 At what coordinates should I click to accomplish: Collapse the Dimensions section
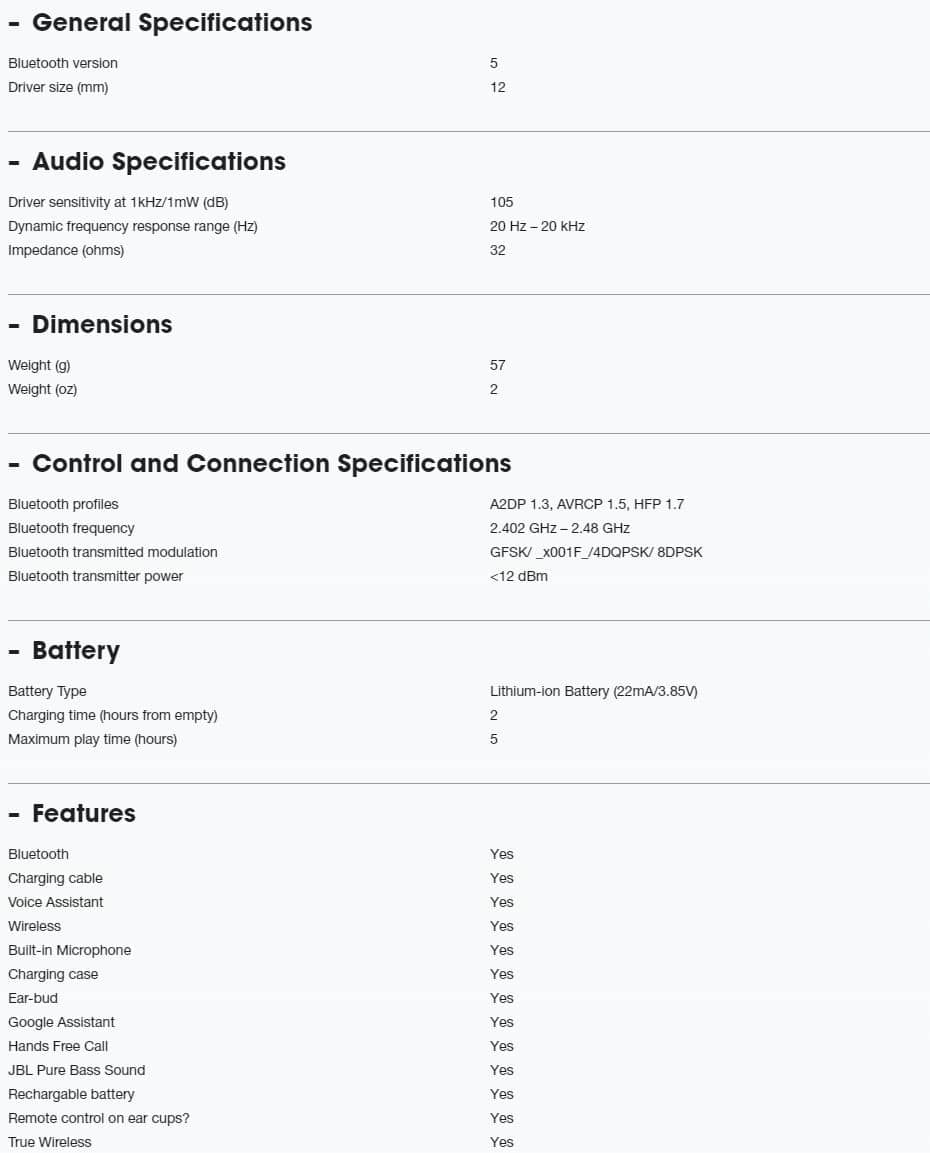pyautogui.click(x=90, y=325)
